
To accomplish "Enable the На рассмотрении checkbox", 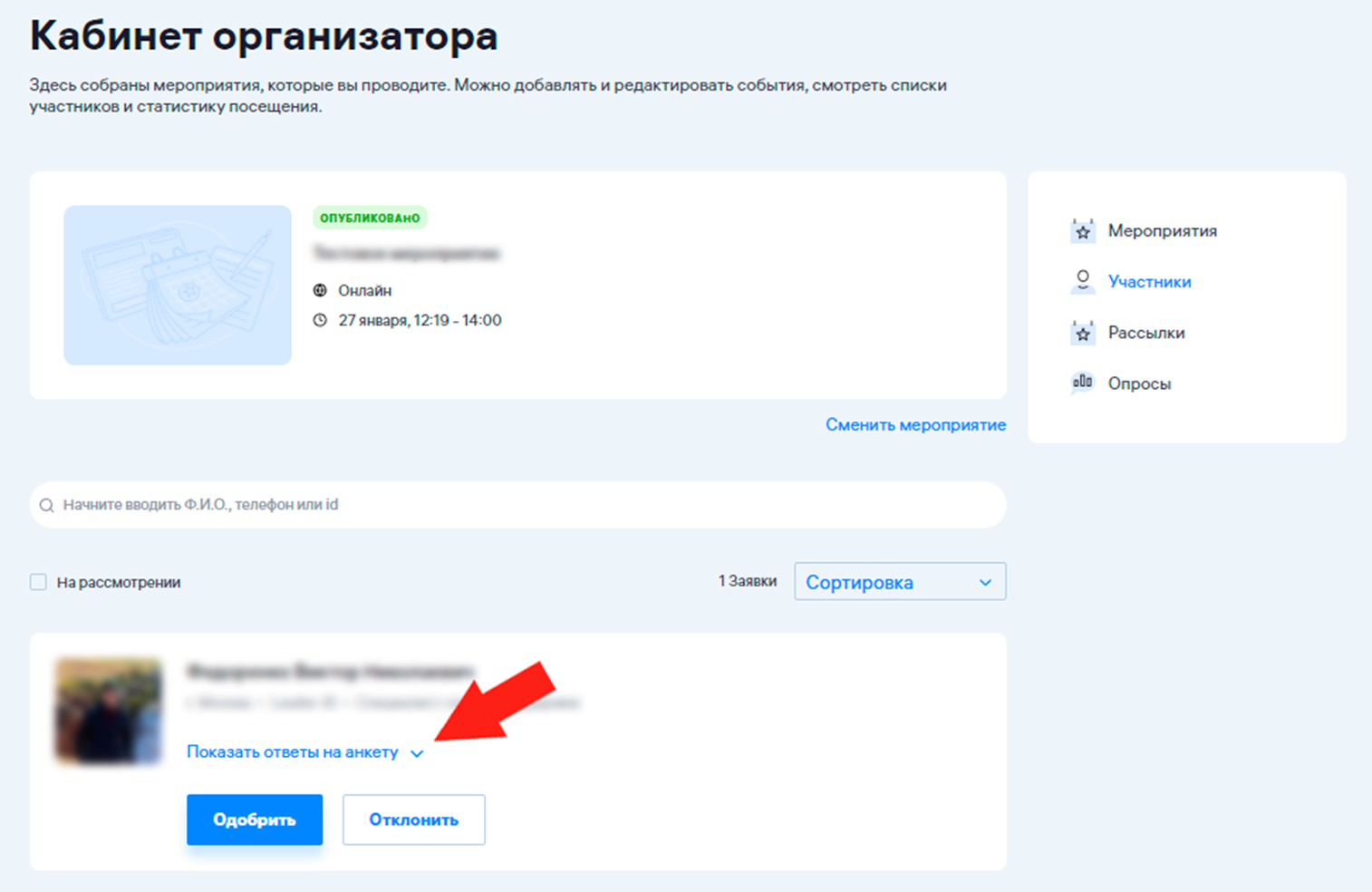I will tap(38, 582).
